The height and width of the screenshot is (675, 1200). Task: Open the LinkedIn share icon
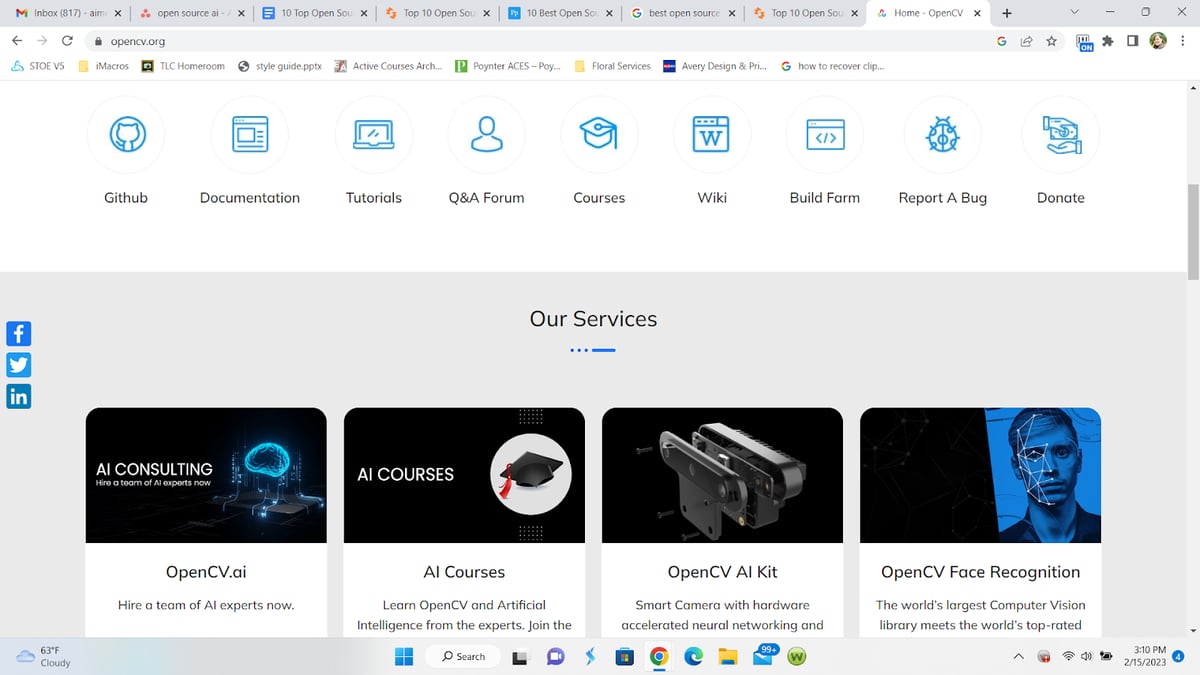pyautogui.click(x=18, y=396)
